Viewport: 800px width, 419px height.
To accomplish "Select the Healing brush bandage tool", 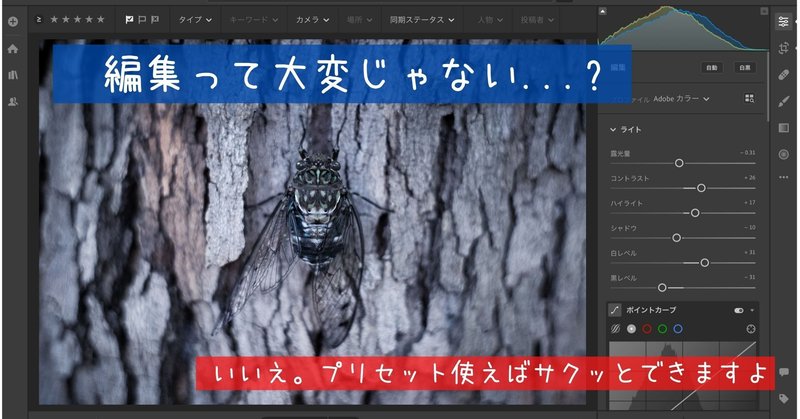I will [784, 75].
